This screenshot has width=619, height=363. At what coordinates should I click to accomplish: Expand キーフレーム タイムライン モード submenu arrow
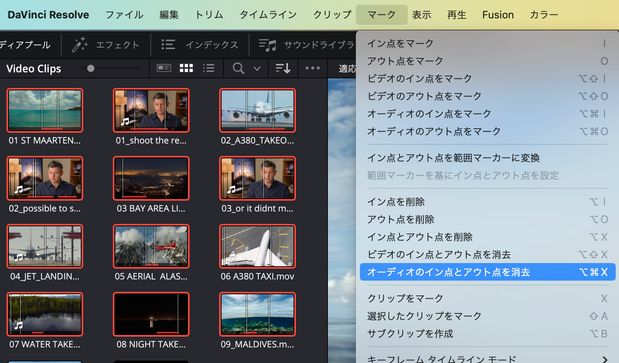pyautogui.click(x=605, y=359)
